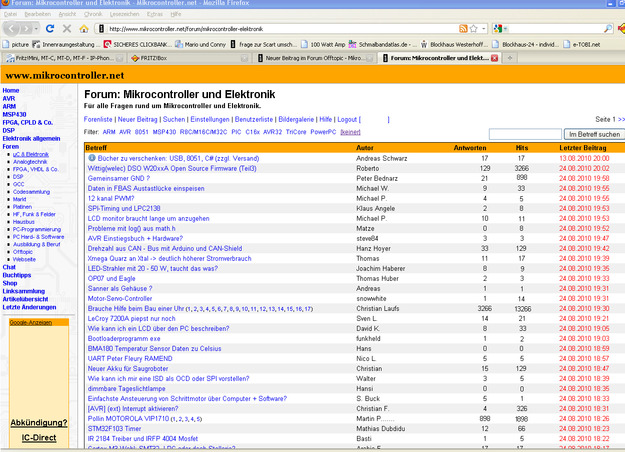Open the Mario und Conny bookmark
Viewport: 625px width, 452px height.
[x=200, y=44]
